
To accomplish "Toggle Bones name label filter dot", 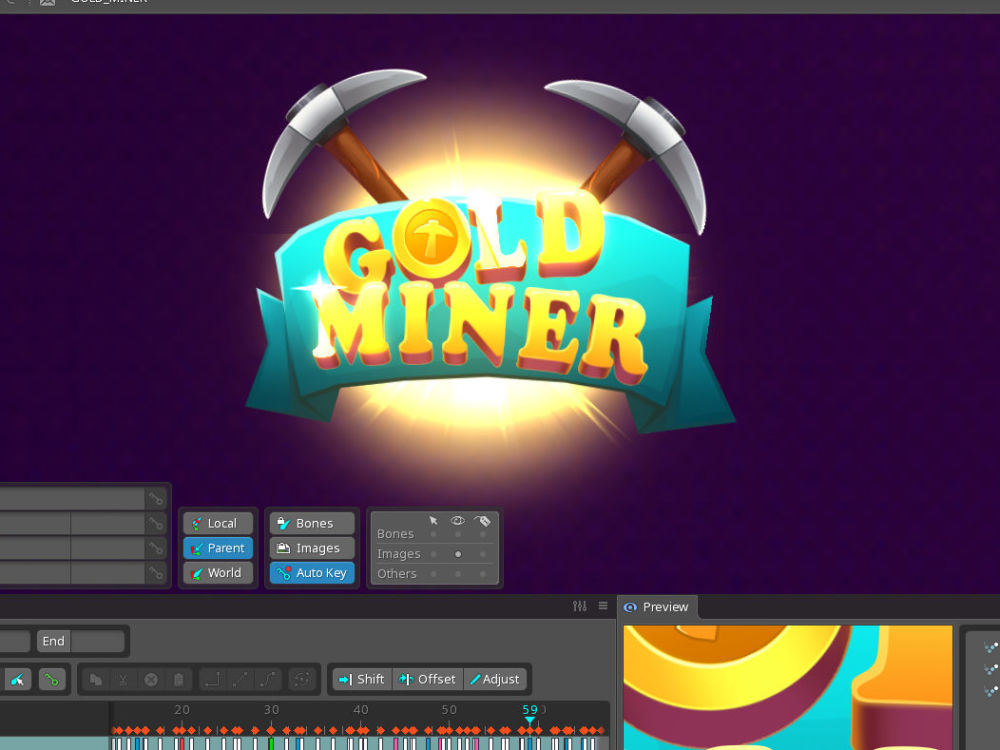I will (483, 534).
